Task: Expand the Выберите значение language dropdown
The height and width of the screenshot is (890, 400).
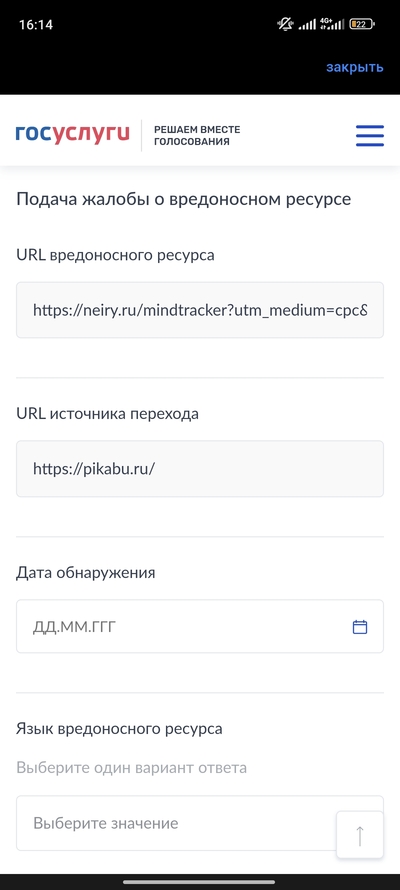Action: tap(200, 823)
